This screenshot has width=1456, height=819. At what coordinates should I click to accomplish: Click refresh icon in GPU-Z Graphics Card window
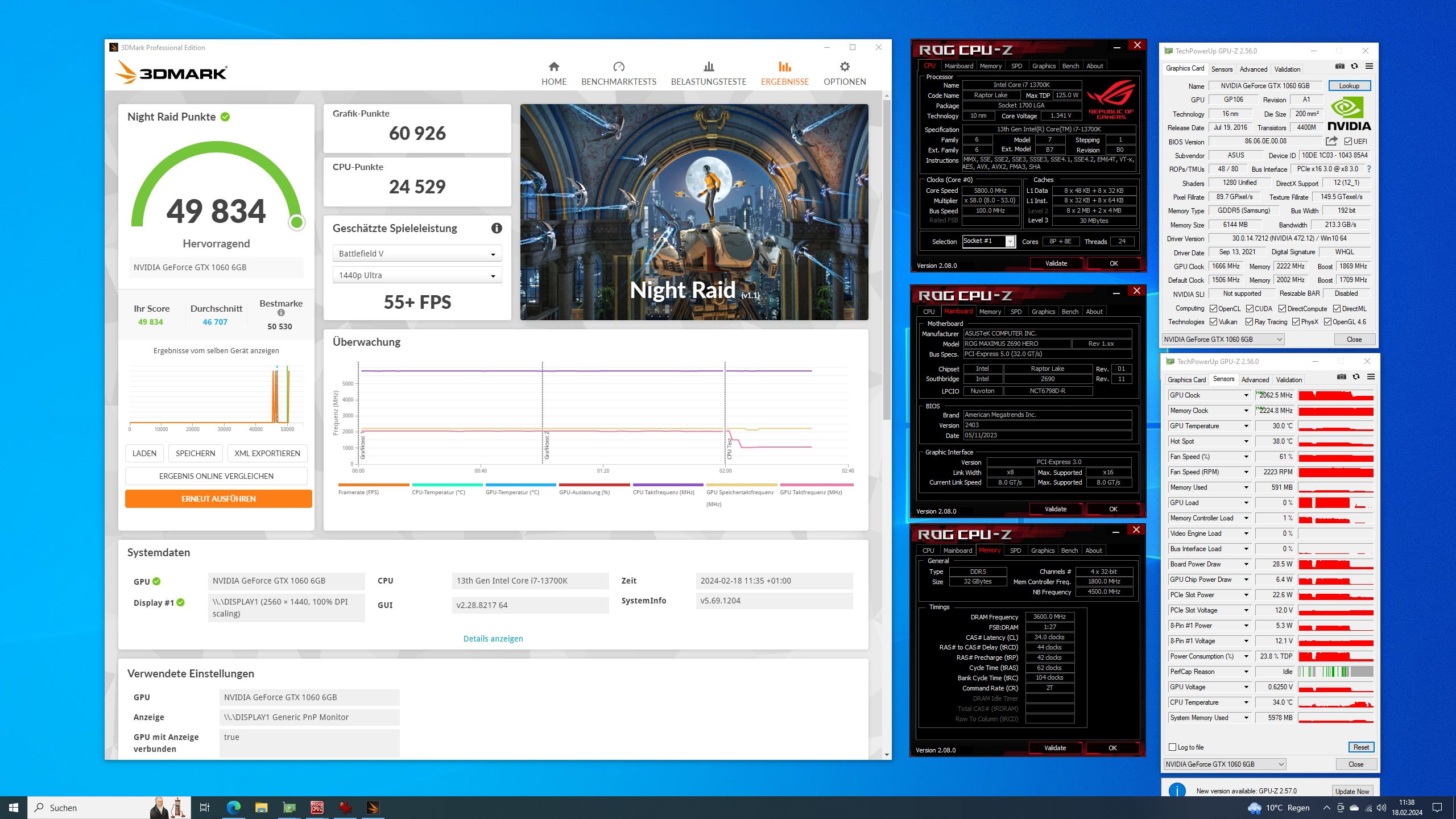[1354, 67]
